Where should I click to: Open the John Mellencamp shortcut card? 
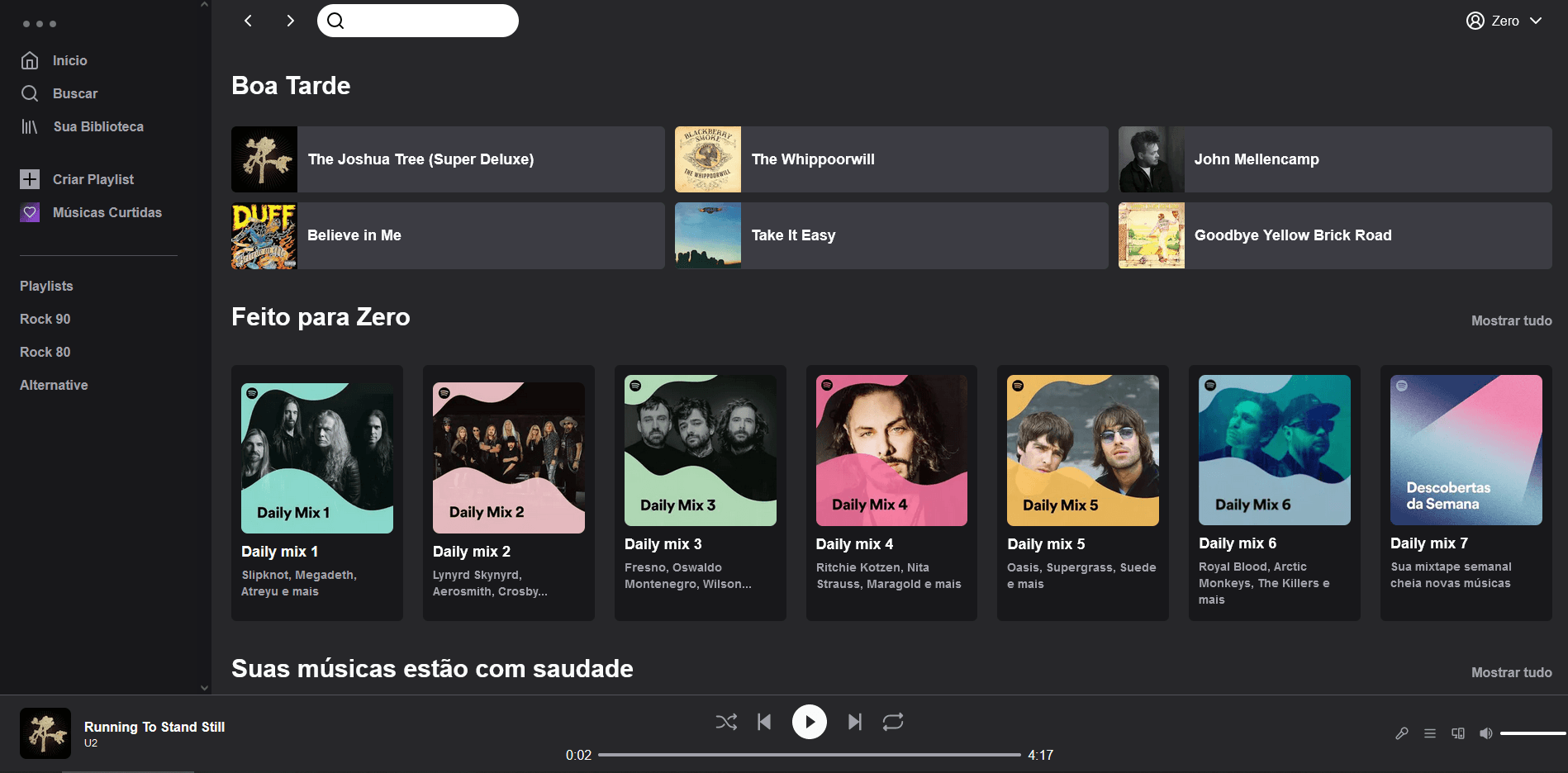(x=1335, y=159)
